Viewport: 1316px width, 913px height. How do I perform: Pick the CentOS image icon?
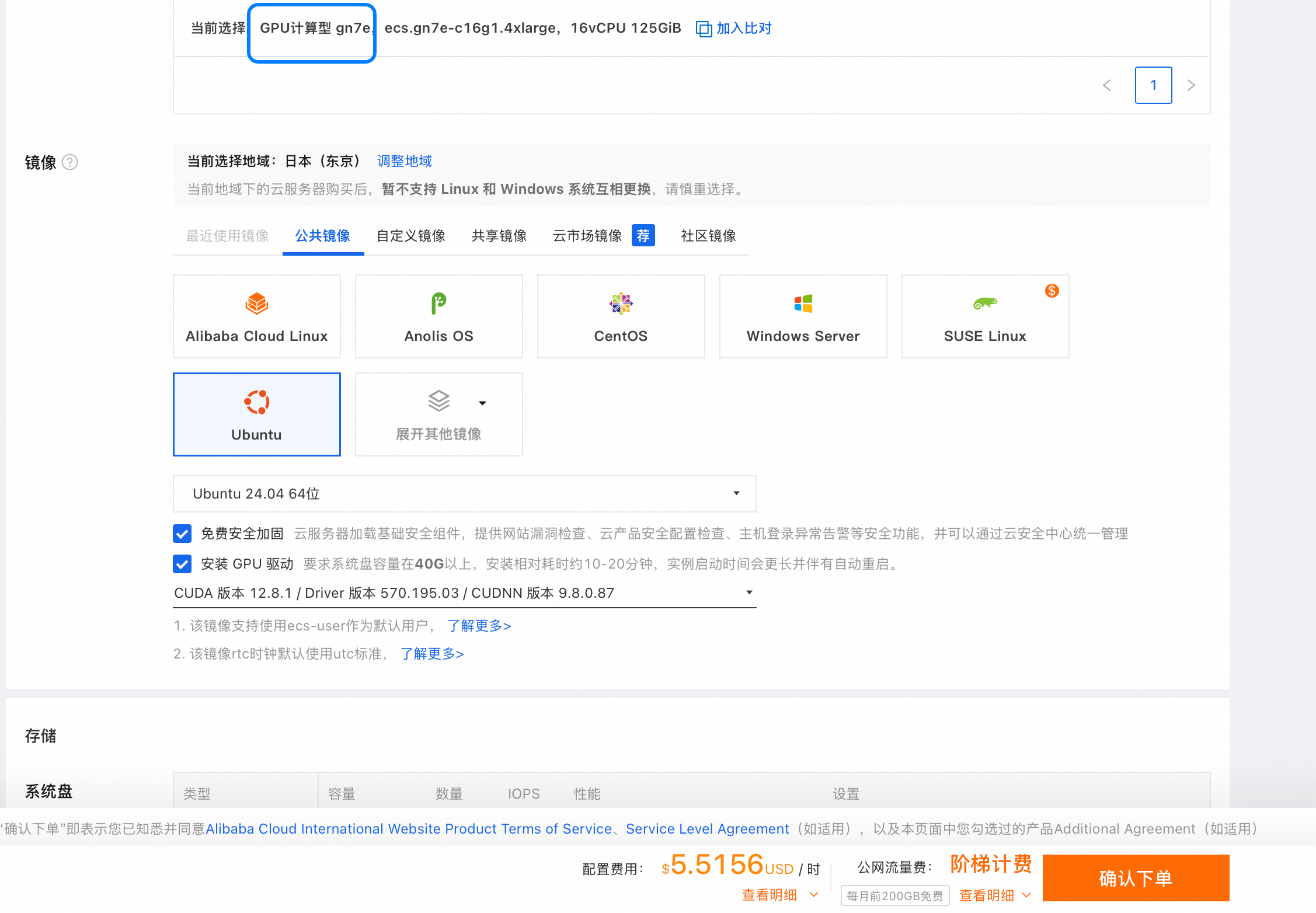pyautogui.click(x=621, y=304)
